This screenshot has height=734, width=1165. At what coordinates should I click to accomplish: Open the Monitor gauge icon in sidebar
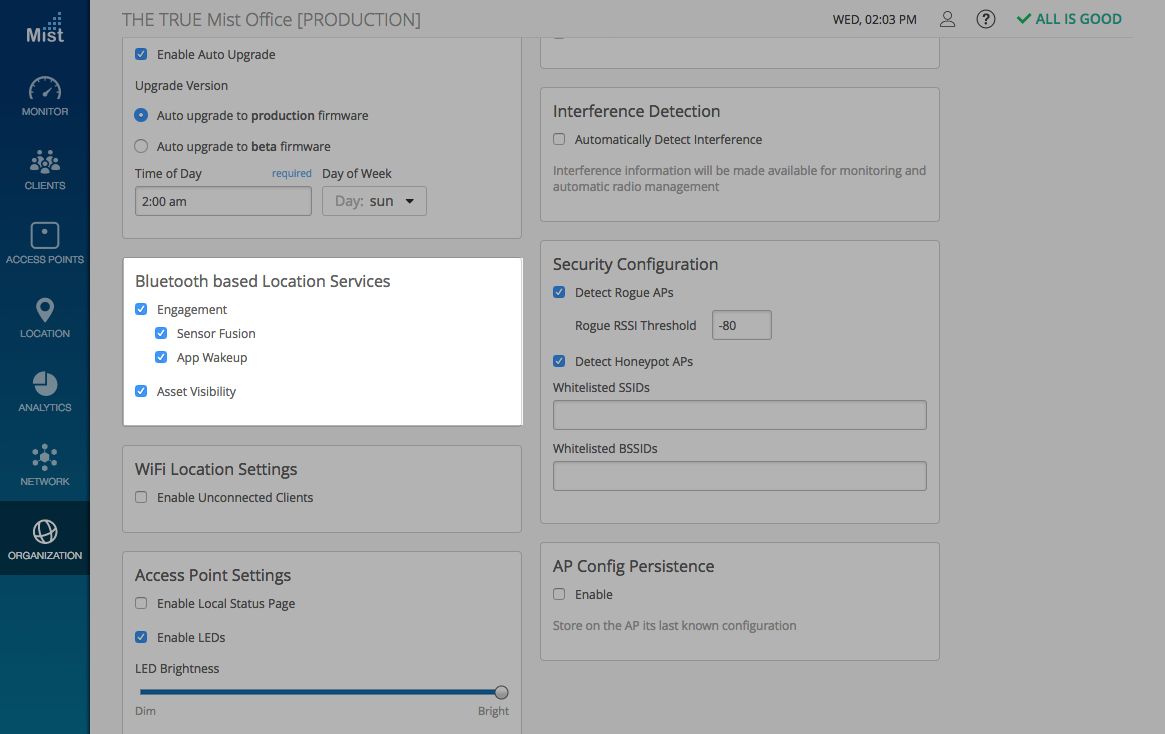click(45, 89)
